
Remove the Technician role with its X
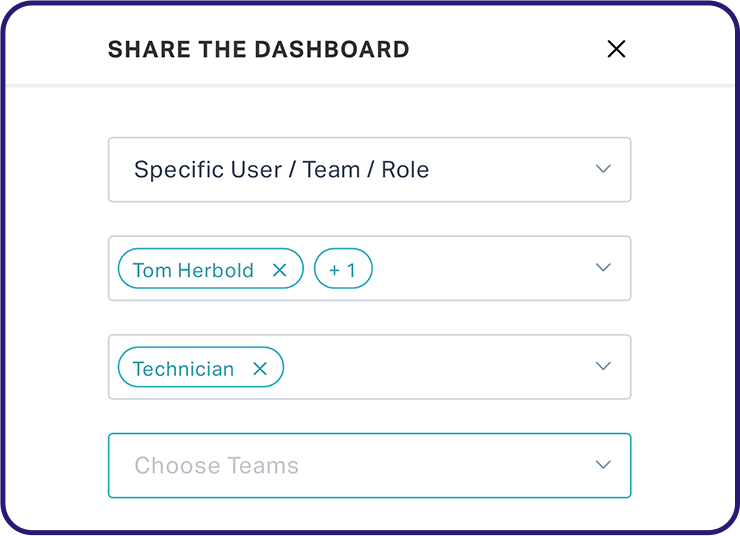[260, 368]
